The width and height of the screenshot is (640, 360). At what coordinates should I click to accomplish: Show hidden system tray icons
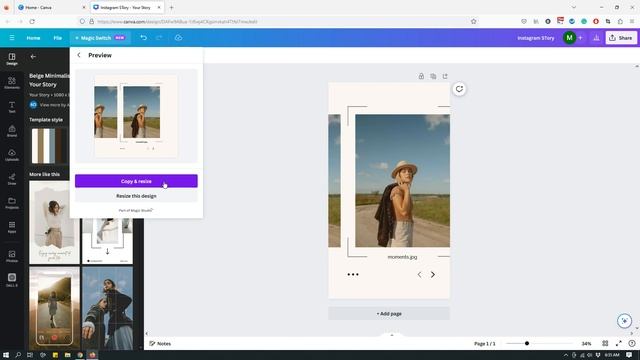point(565,355)
